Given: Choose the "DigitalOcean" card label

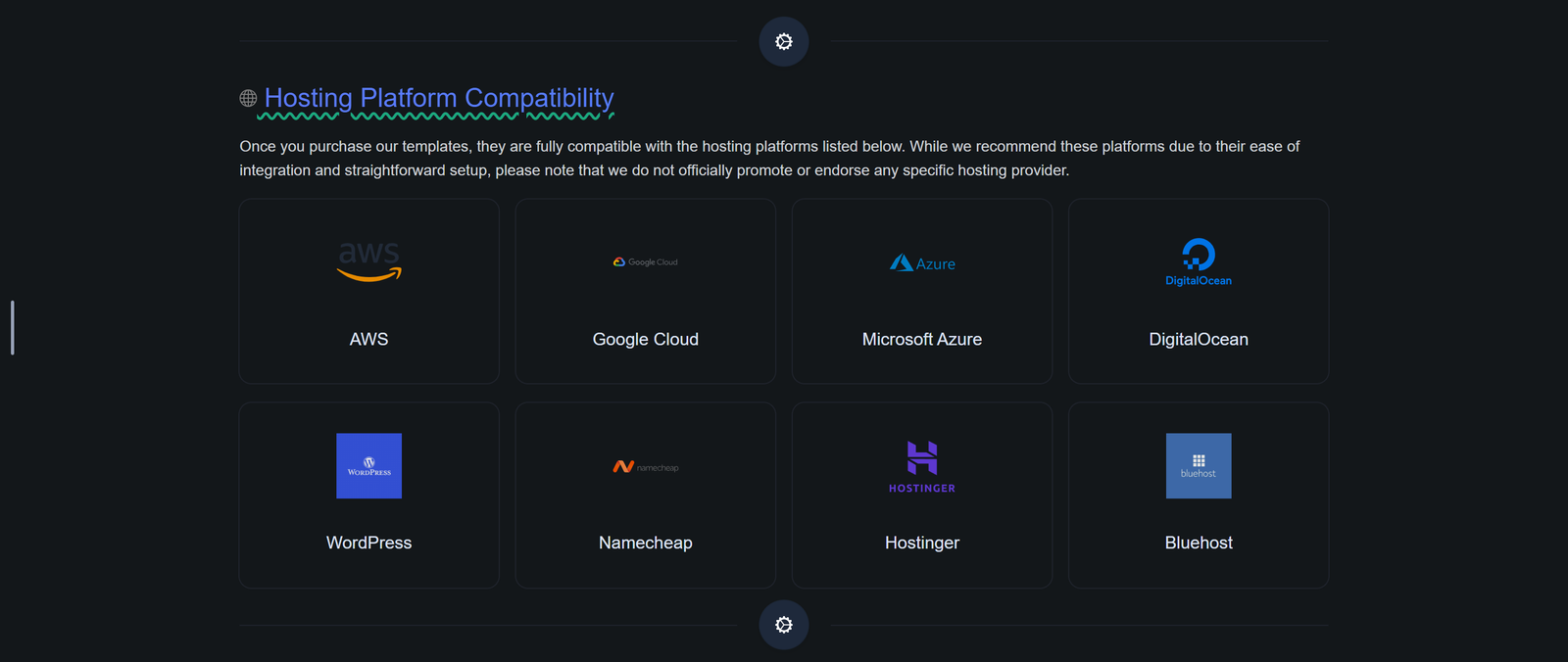Looking at the screenshot, I should [1199, 339].
